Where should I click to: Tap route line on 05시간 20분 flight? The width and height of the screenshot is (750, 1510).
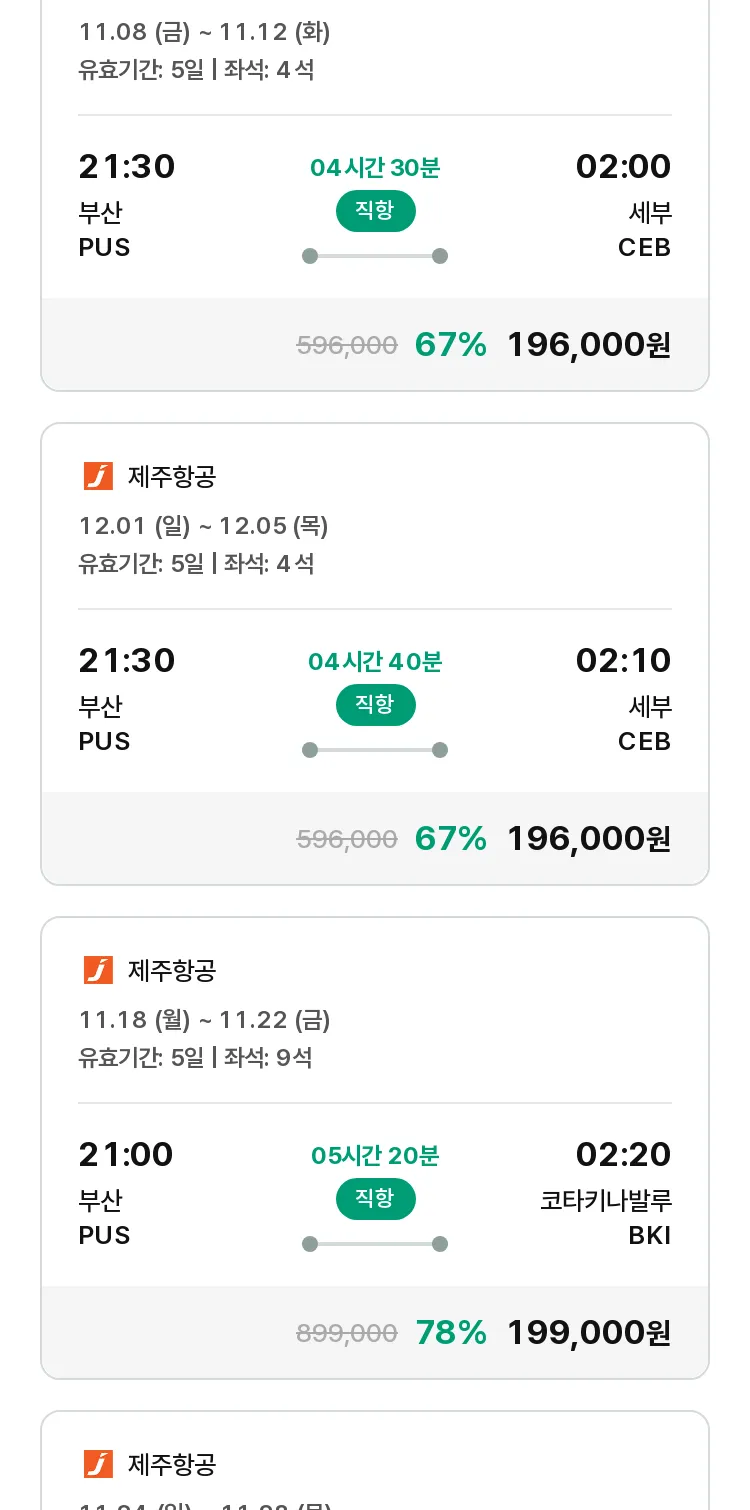coord(375,1244)
